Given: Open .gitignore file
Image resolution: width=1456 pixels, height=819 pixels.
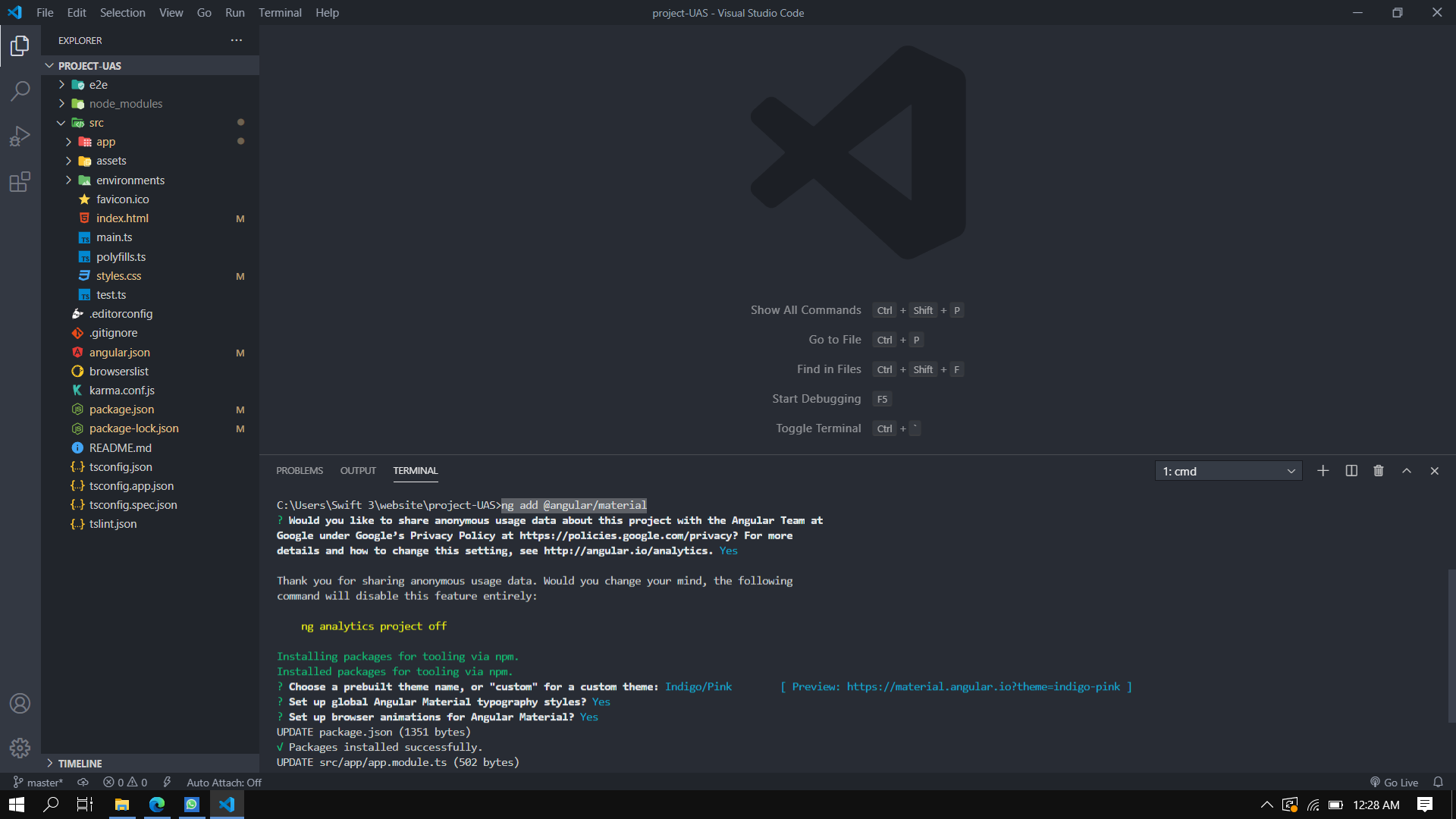Looking at the screenshot, I should click(x=150, y=333).
